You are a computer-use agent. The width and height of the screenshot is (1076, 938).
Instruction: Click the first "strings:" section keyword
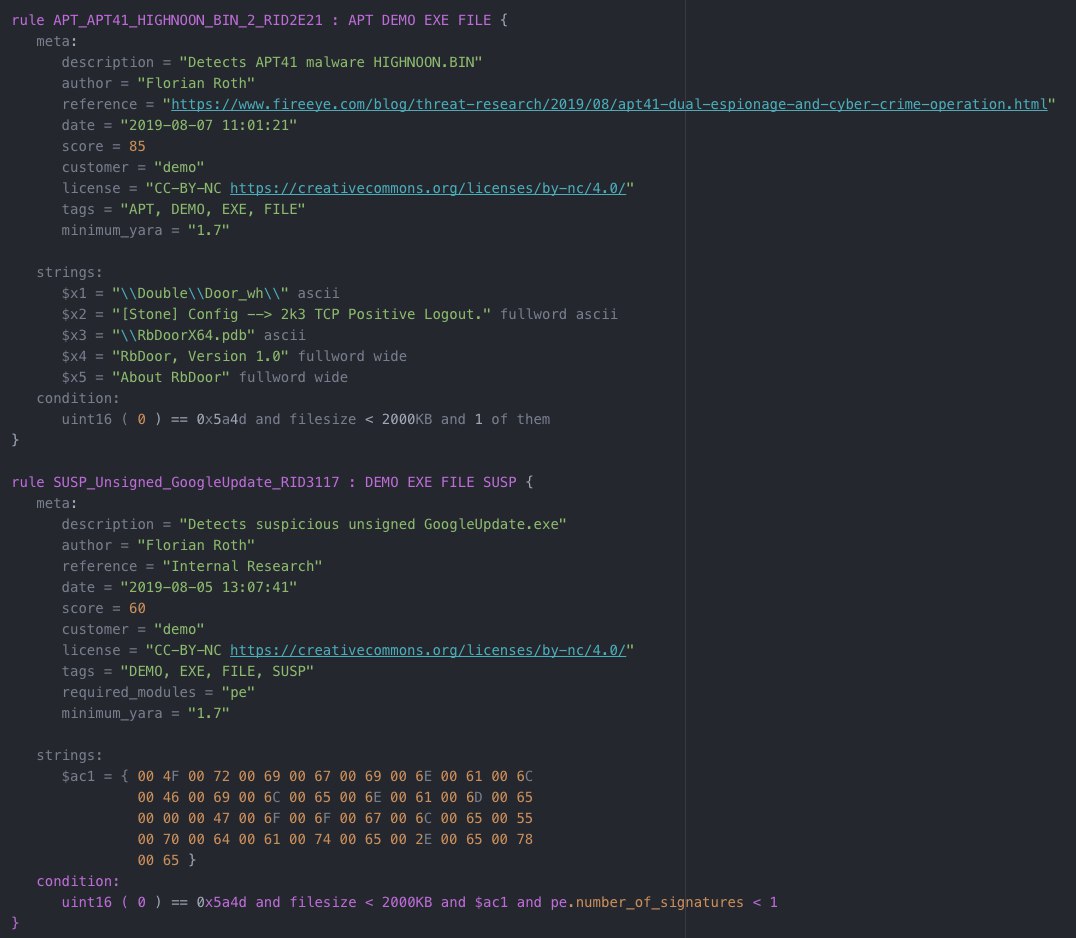[x=69, y=272]
